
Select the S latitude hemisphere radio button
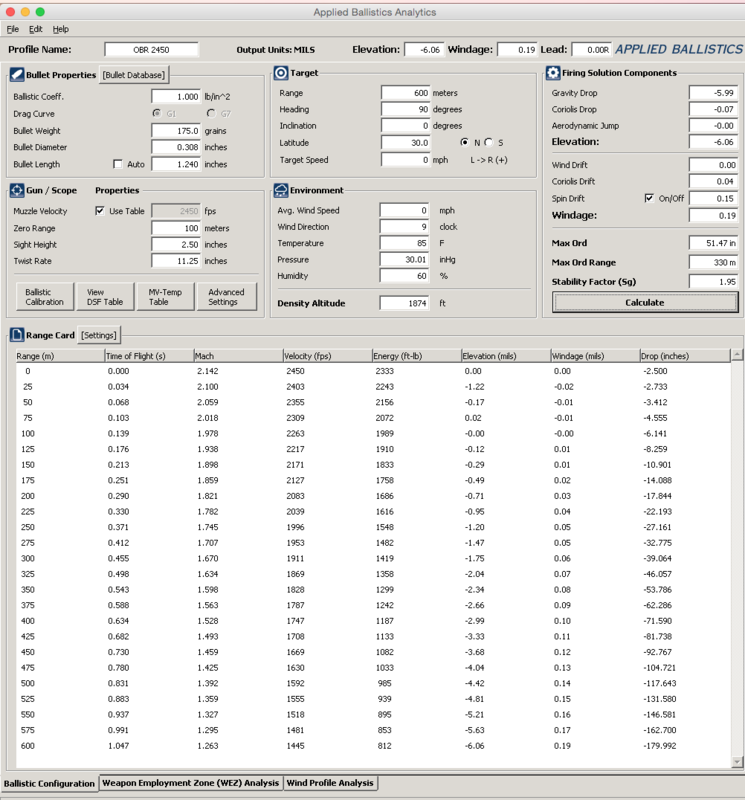coord(488,142)
